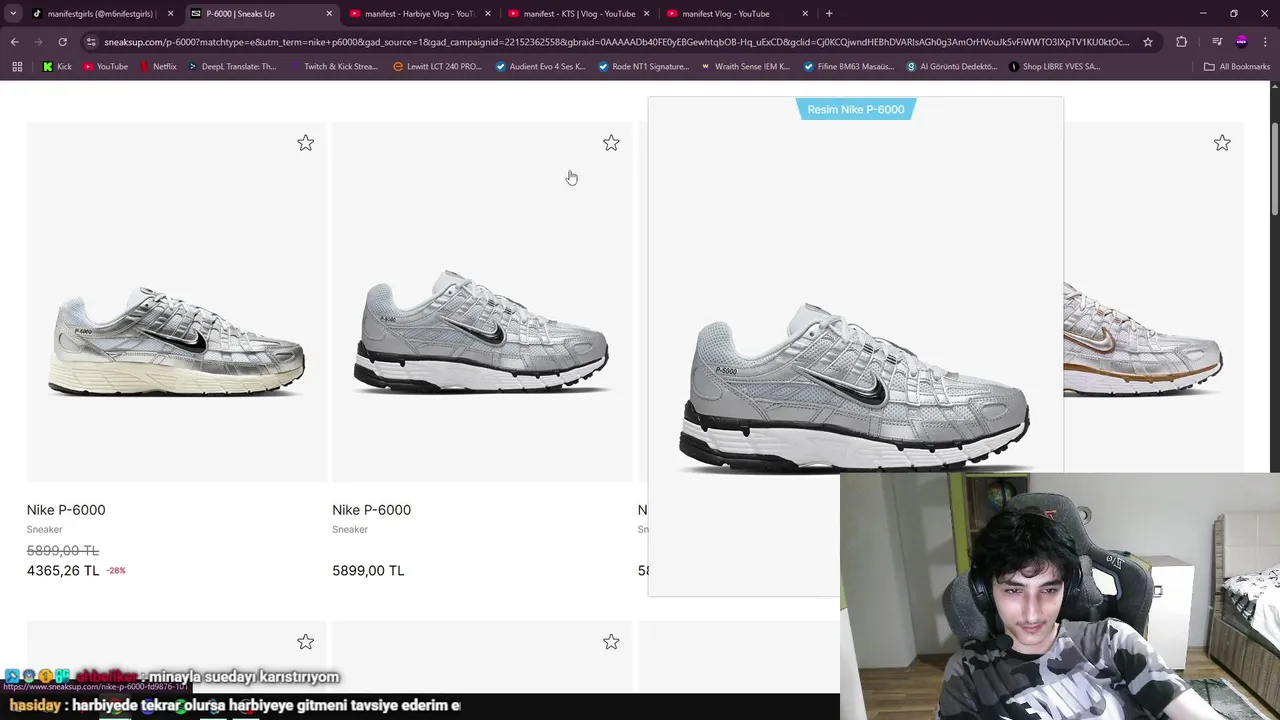Open the DeepL Translate bookmark
The image size is (1280, 720).
point(231,66)
